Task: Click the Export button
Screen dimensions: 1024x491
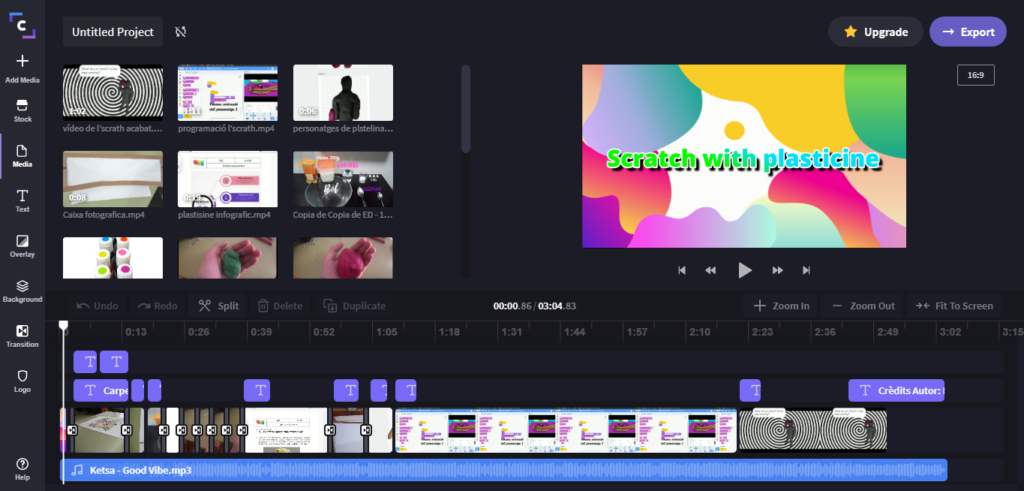Action: pyautogui.click(x=968, y=32)
